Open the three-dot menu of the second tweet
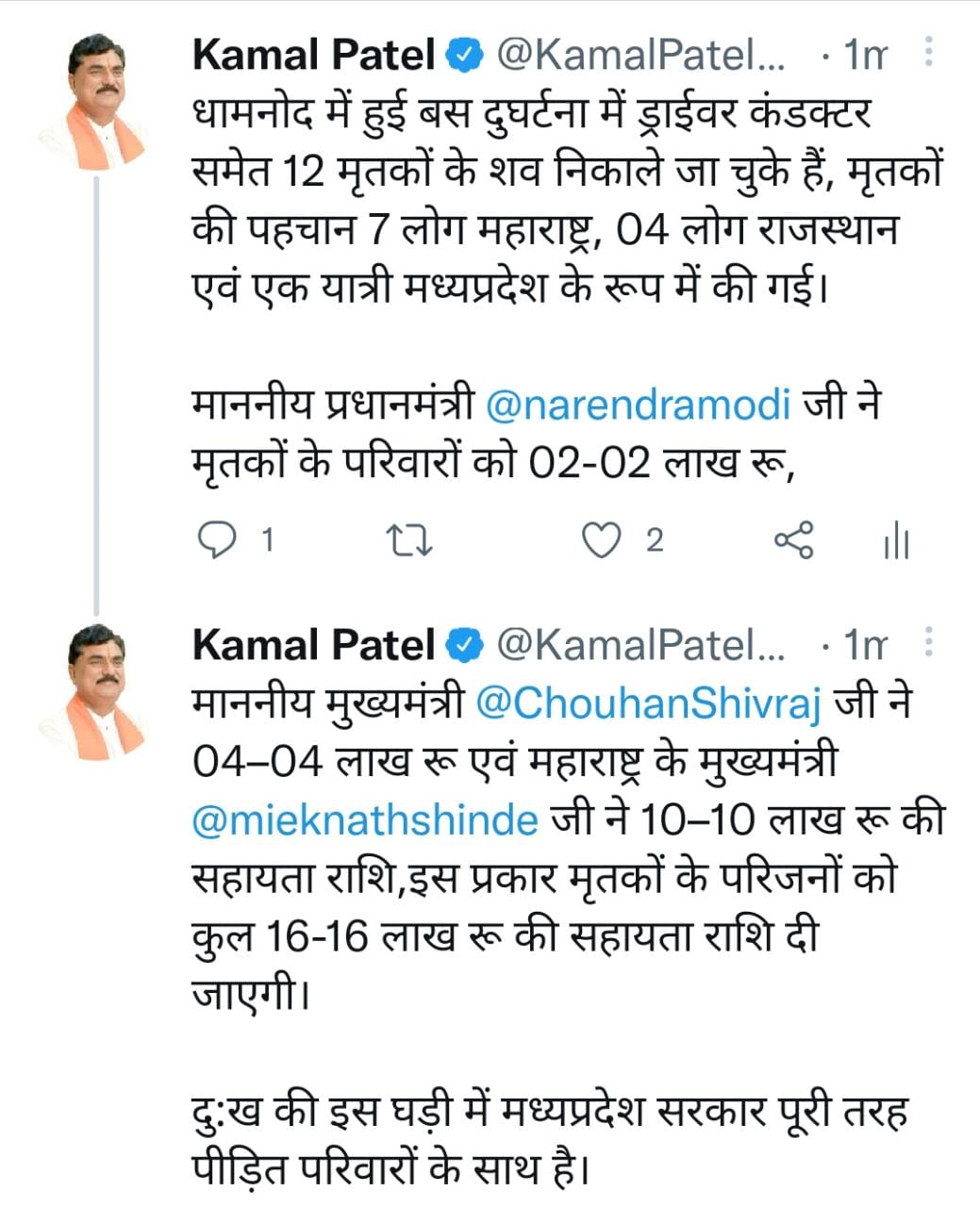 [x=929, y=644]
